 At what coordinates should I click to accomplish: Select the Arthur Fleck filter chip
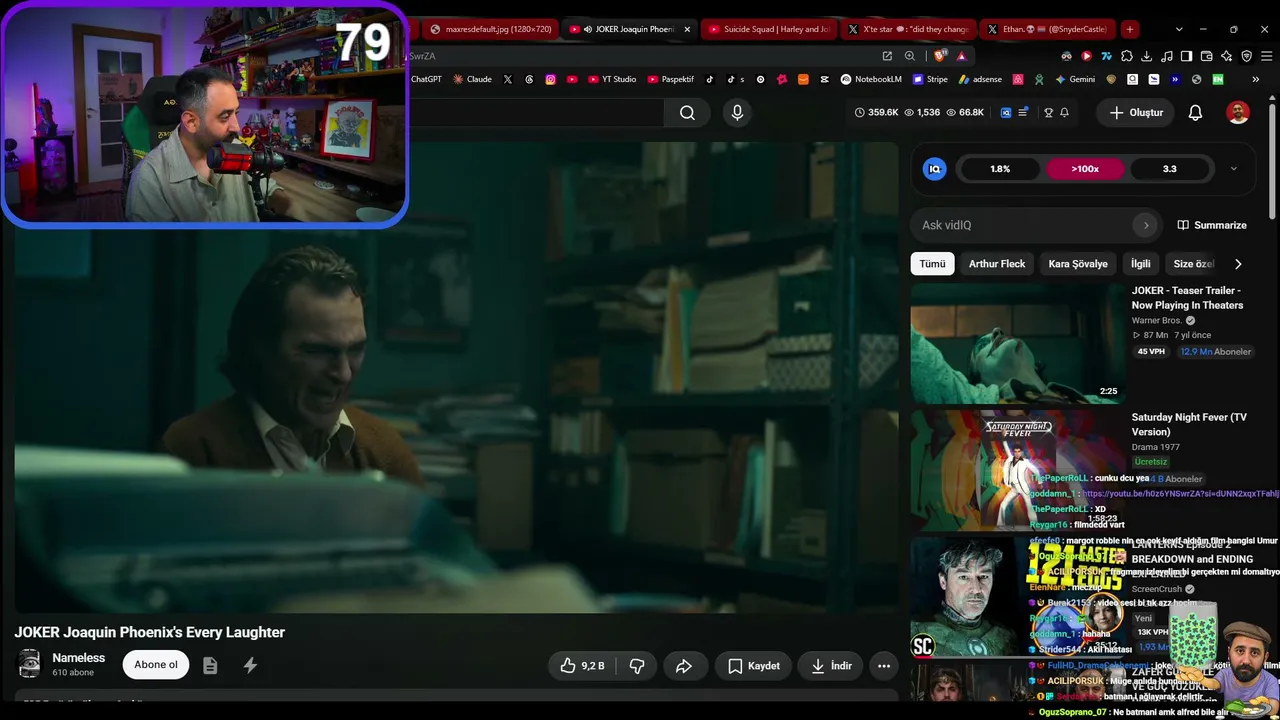997,264
